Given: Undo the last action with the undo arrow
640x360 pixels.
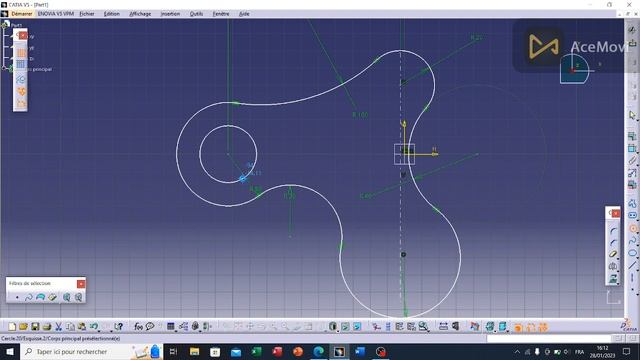Looking at the screenshot, I should (x=93, y=327).
